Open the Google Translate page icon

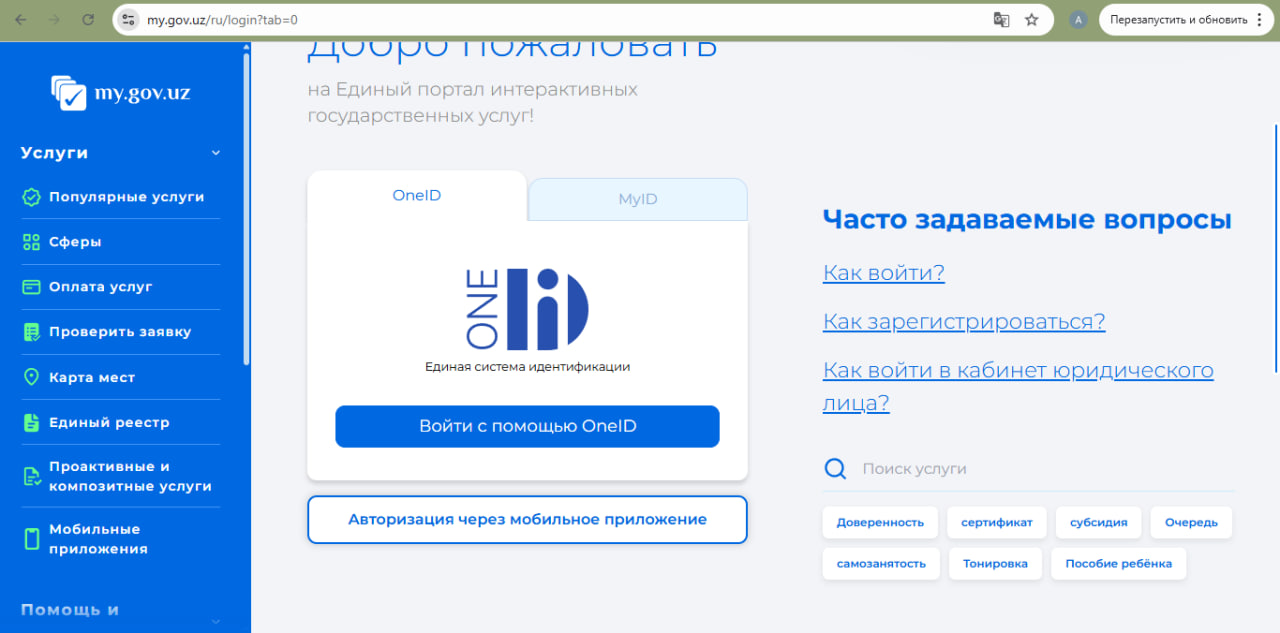pyautogui.click(x=1001, y=20)
